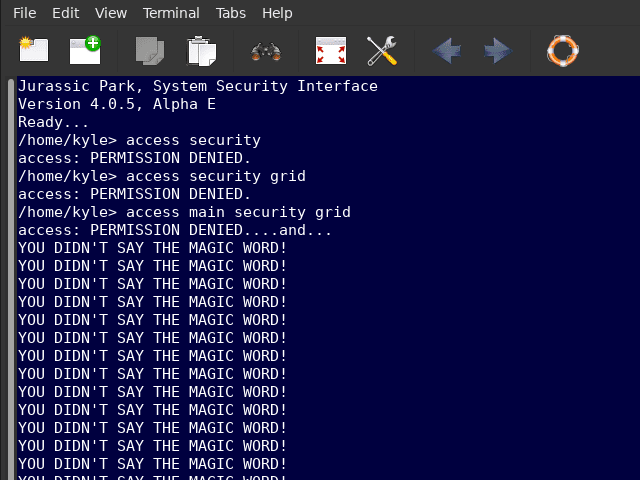Click the '/home/kyle> access main security grid' line
The image size is (640, 480).
pyautogui.click(x=184, y=212)
